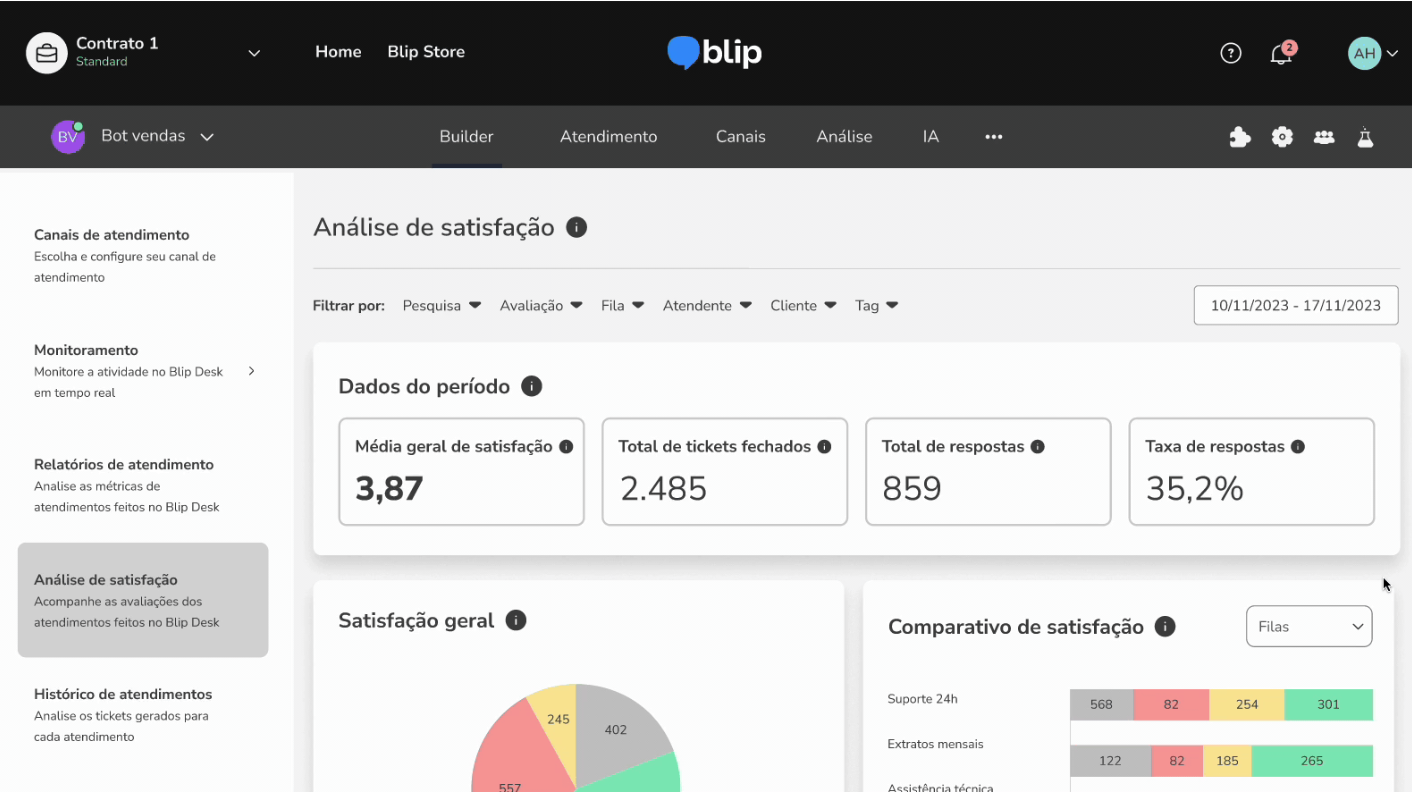1412x792 pixels.
Task: Click info icon on Total de tickets fechados
Action: 824,447
